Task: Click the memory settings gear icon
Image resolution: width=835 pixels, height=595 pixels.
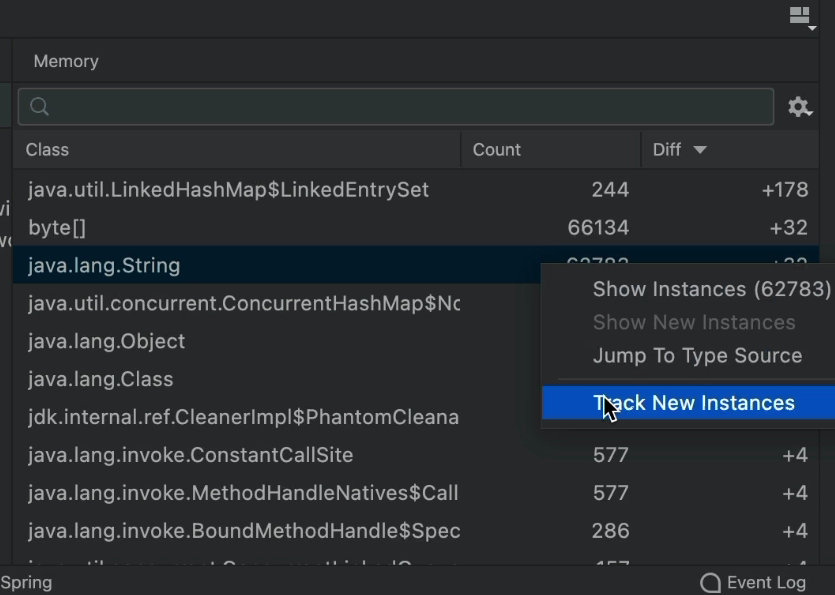Action: tap(799, 107)
